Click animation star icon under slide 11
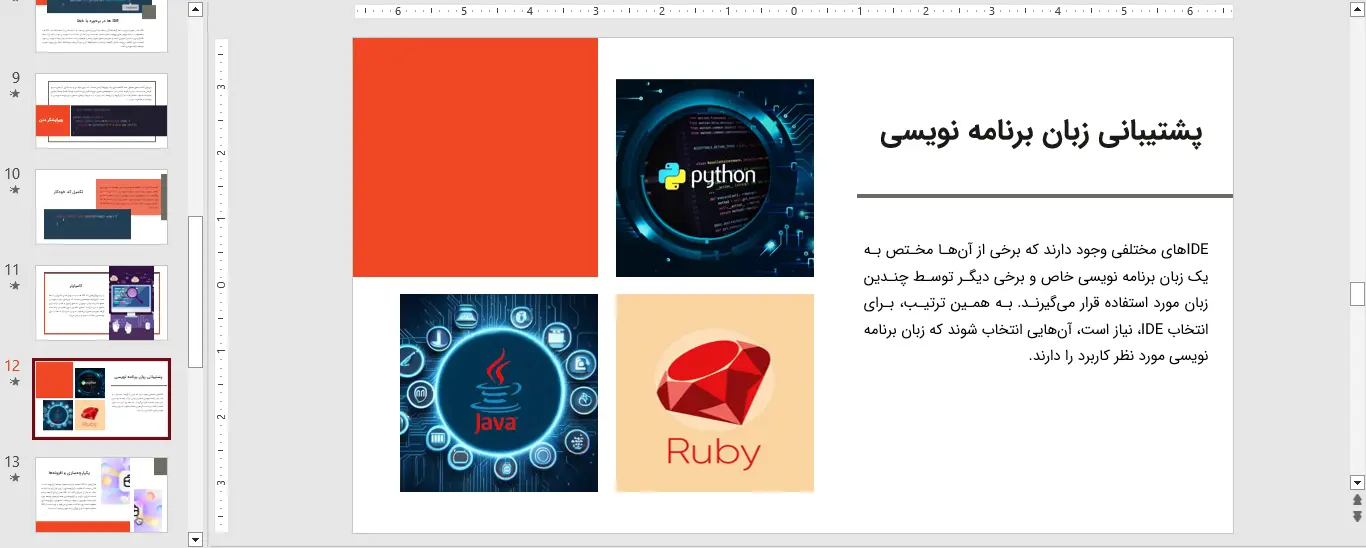1366x548 pixels. click(14, 286)
